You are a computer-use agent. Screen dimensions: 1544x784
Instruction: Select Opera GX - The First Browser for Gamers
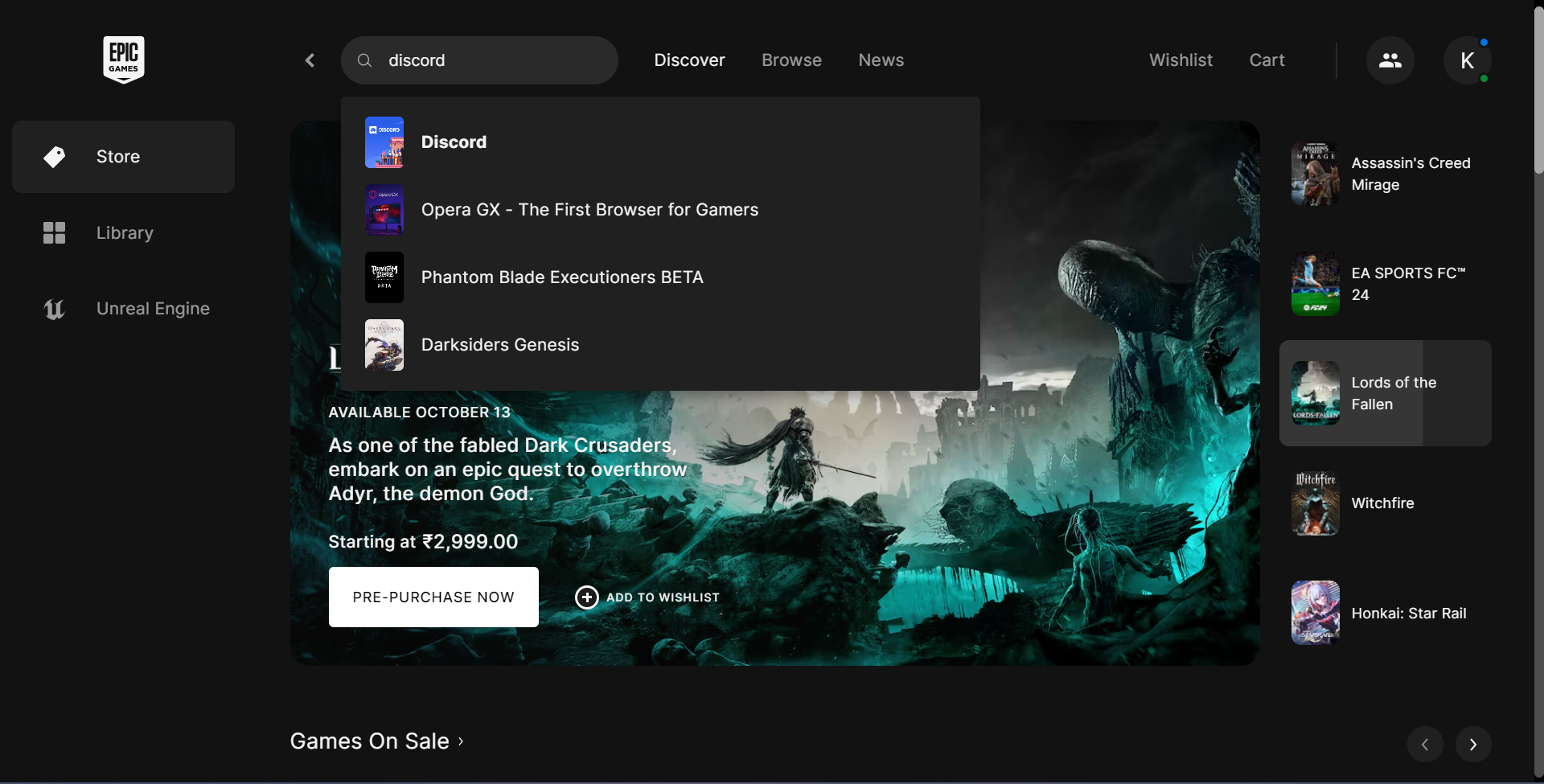coord(589,210)
